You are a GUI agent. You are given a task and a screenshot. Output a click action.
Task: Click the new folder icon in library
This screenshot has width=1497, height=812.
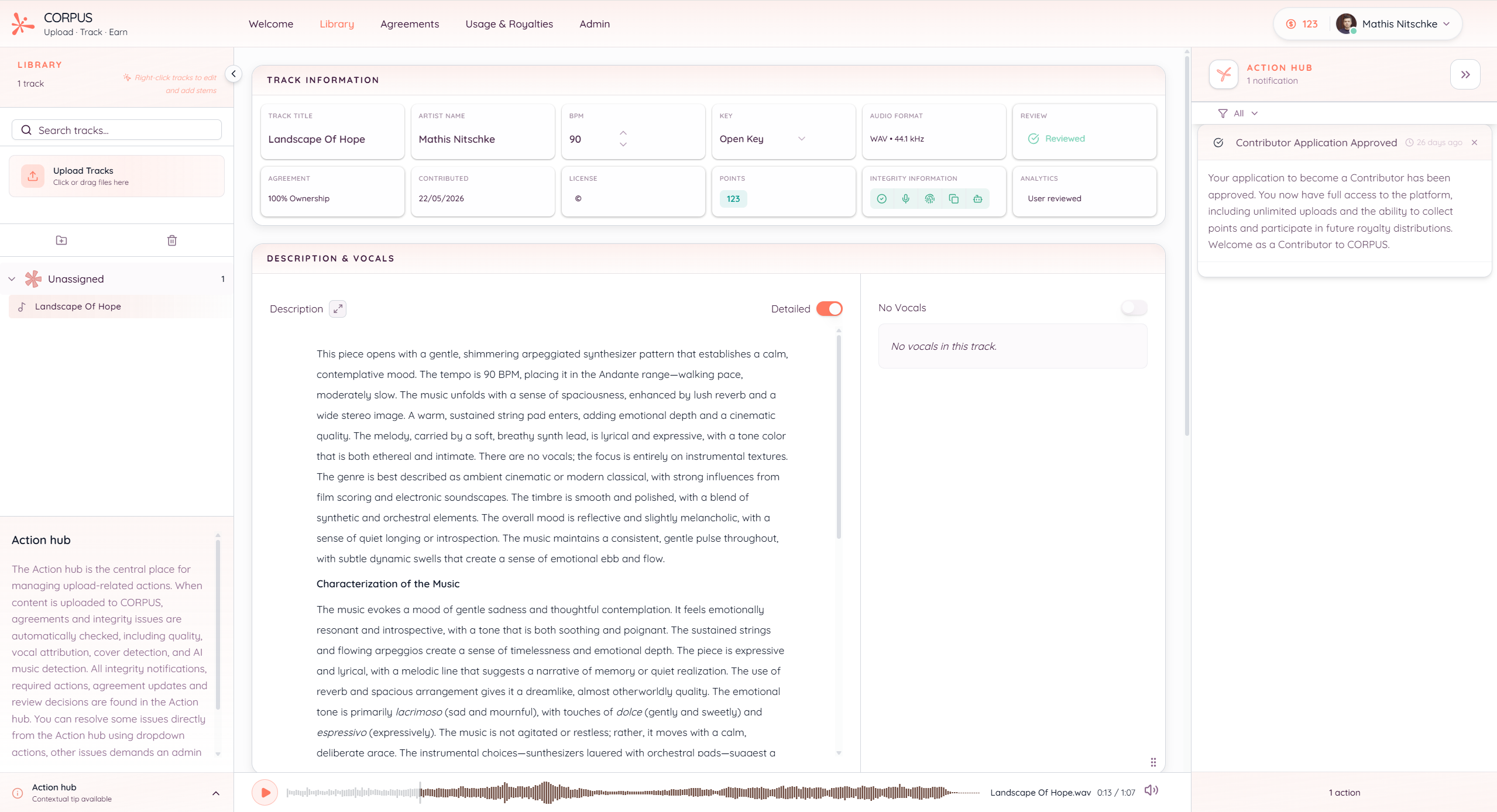pos(61,240)
